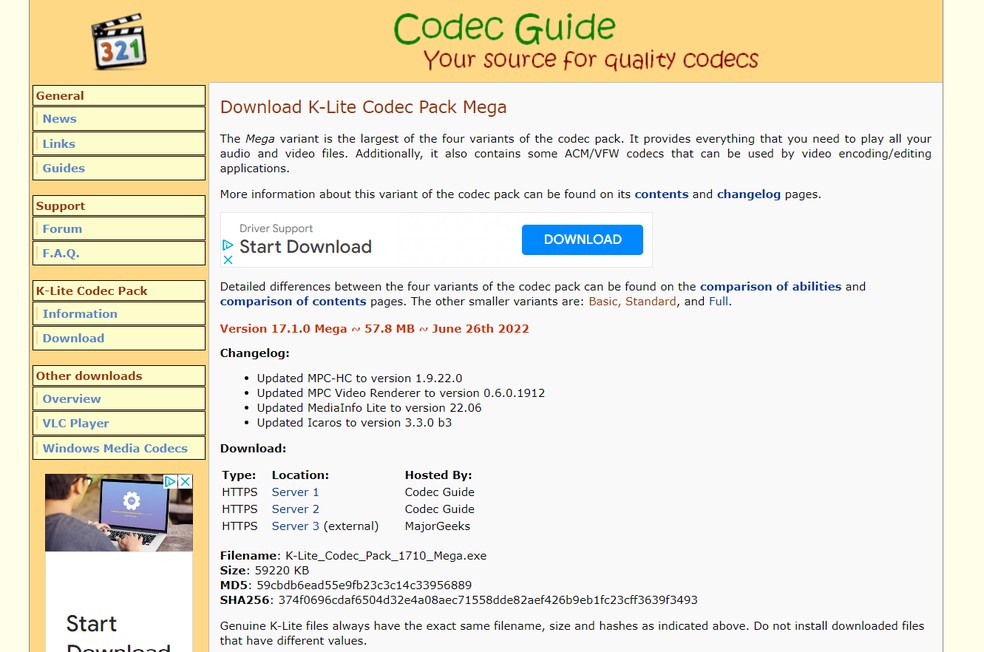The width and height of the screenshot is (984, 652).
Task: Open Windows Media Codecs in the sidebar
Action: pos(119,448)
